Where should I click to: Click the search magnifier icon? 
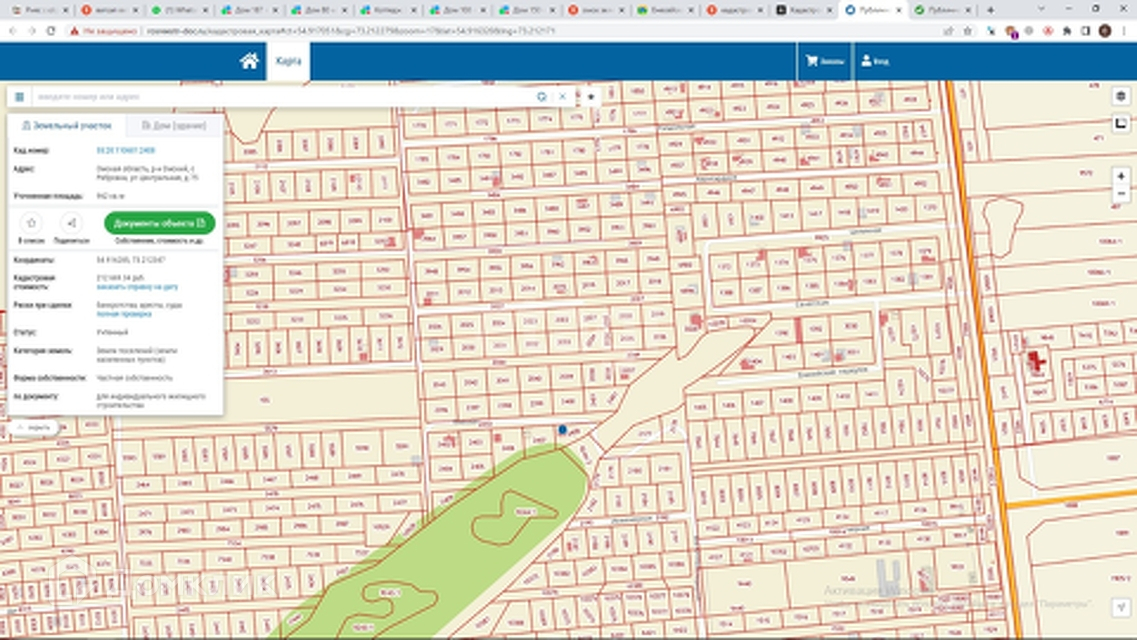[x=542, y=97]
